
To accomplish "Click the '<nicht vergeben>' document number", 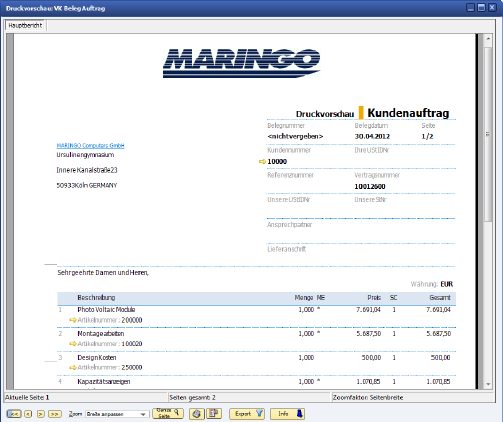I will click(295, 136).
